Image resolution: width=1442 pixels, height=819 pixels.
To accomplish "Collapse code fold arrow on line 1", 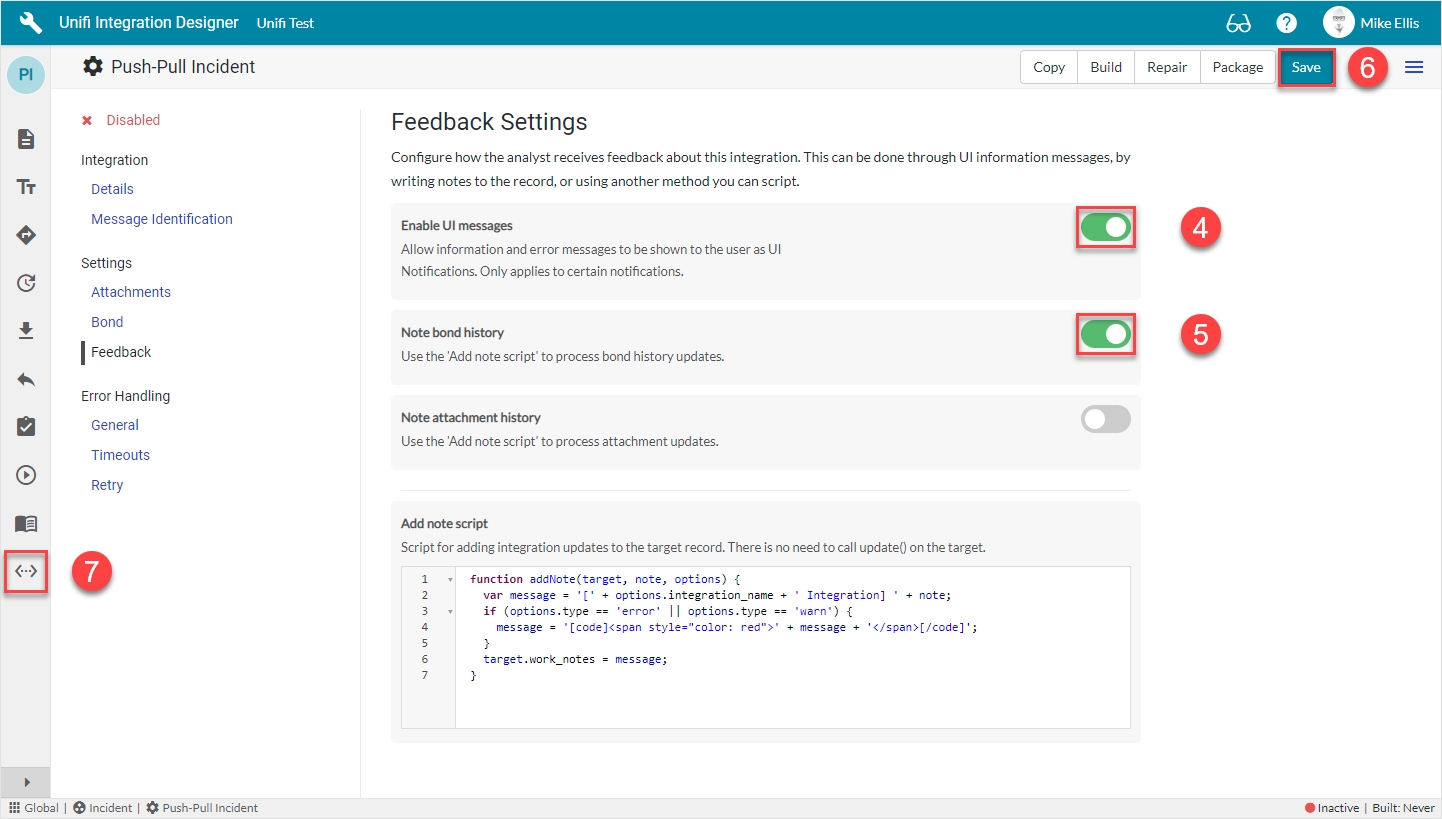I will pyautogui.click(x=450, y=579).
